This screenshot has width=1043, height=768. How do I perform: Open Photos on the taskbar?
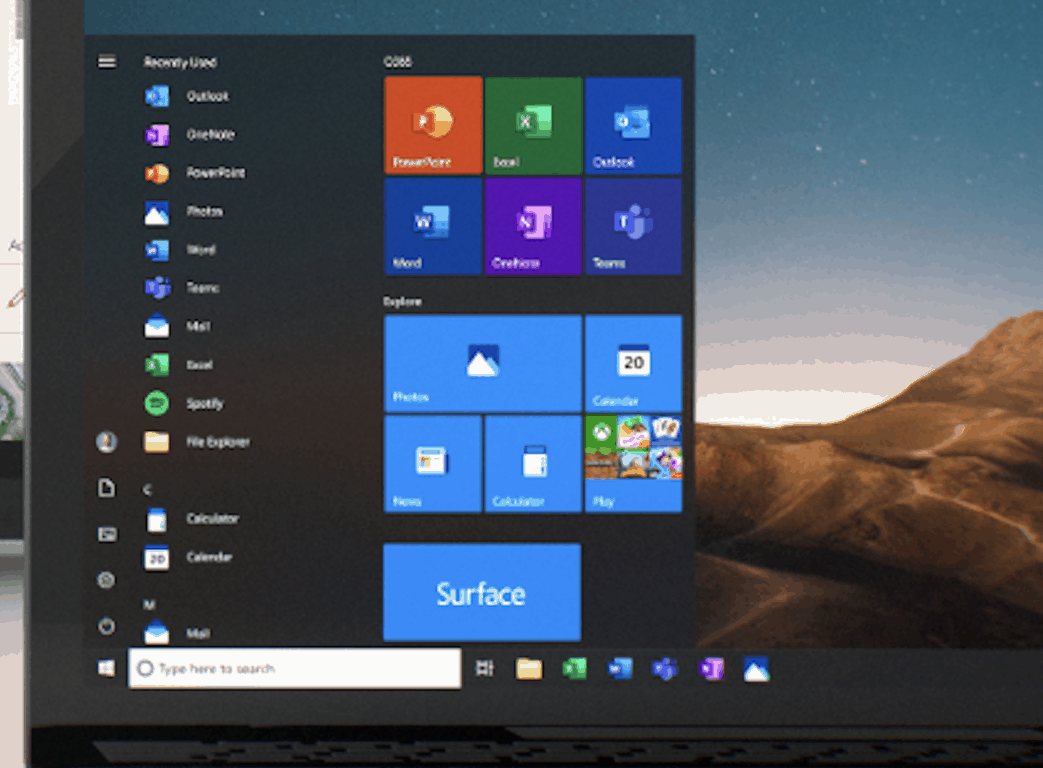click(756, 669)
